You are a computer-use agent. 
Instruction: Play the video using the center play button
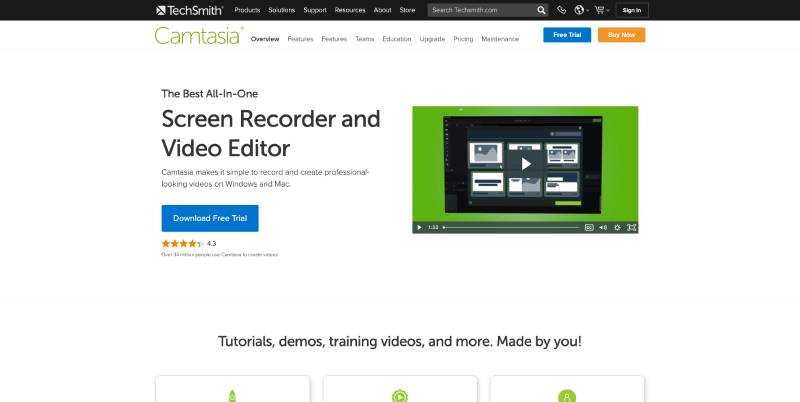tap(526, 164)
